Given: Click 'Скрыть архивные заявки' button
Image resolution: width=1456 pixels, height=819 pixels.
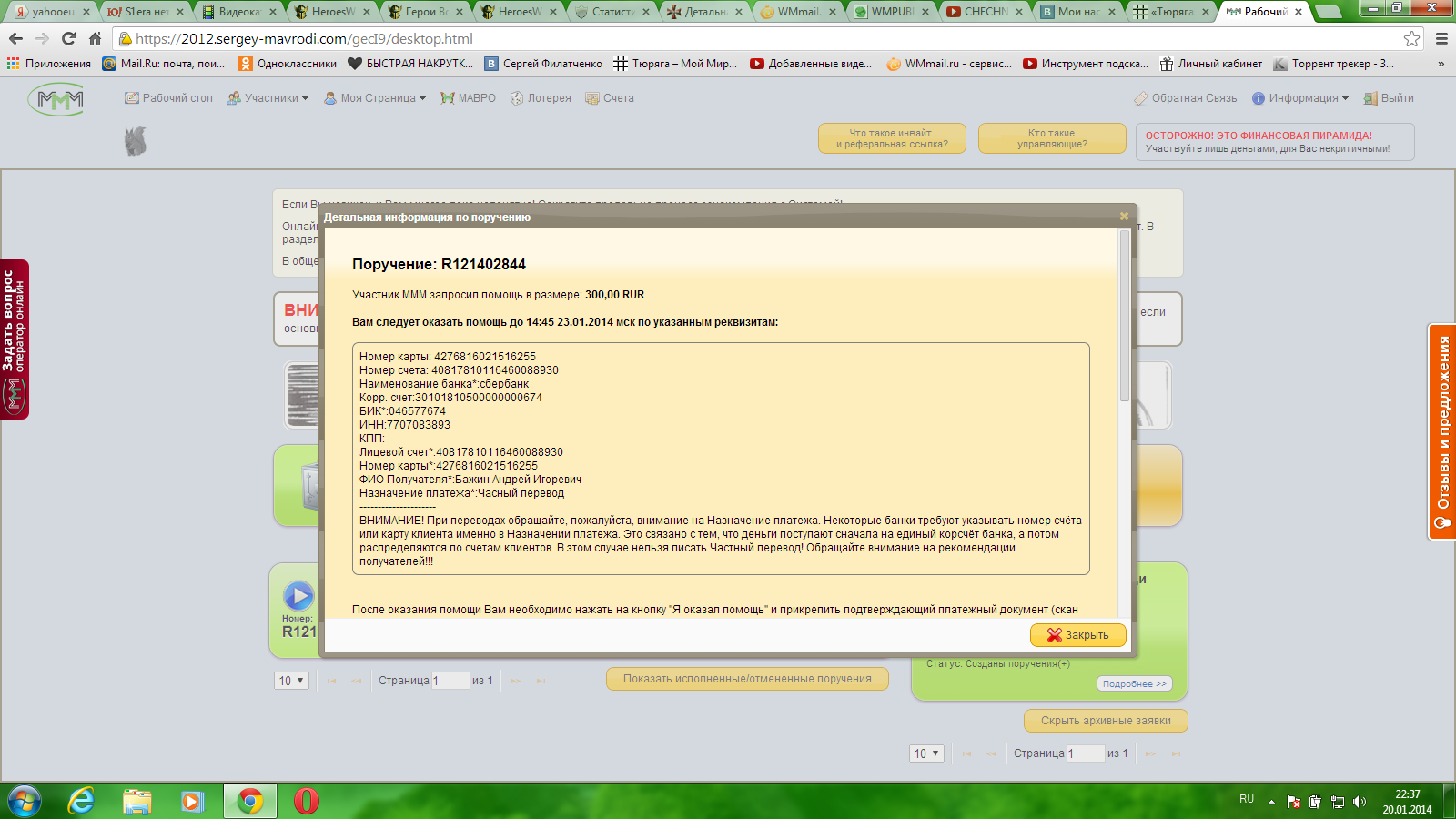Looking at the screenshot, I should coord(1106,721).
